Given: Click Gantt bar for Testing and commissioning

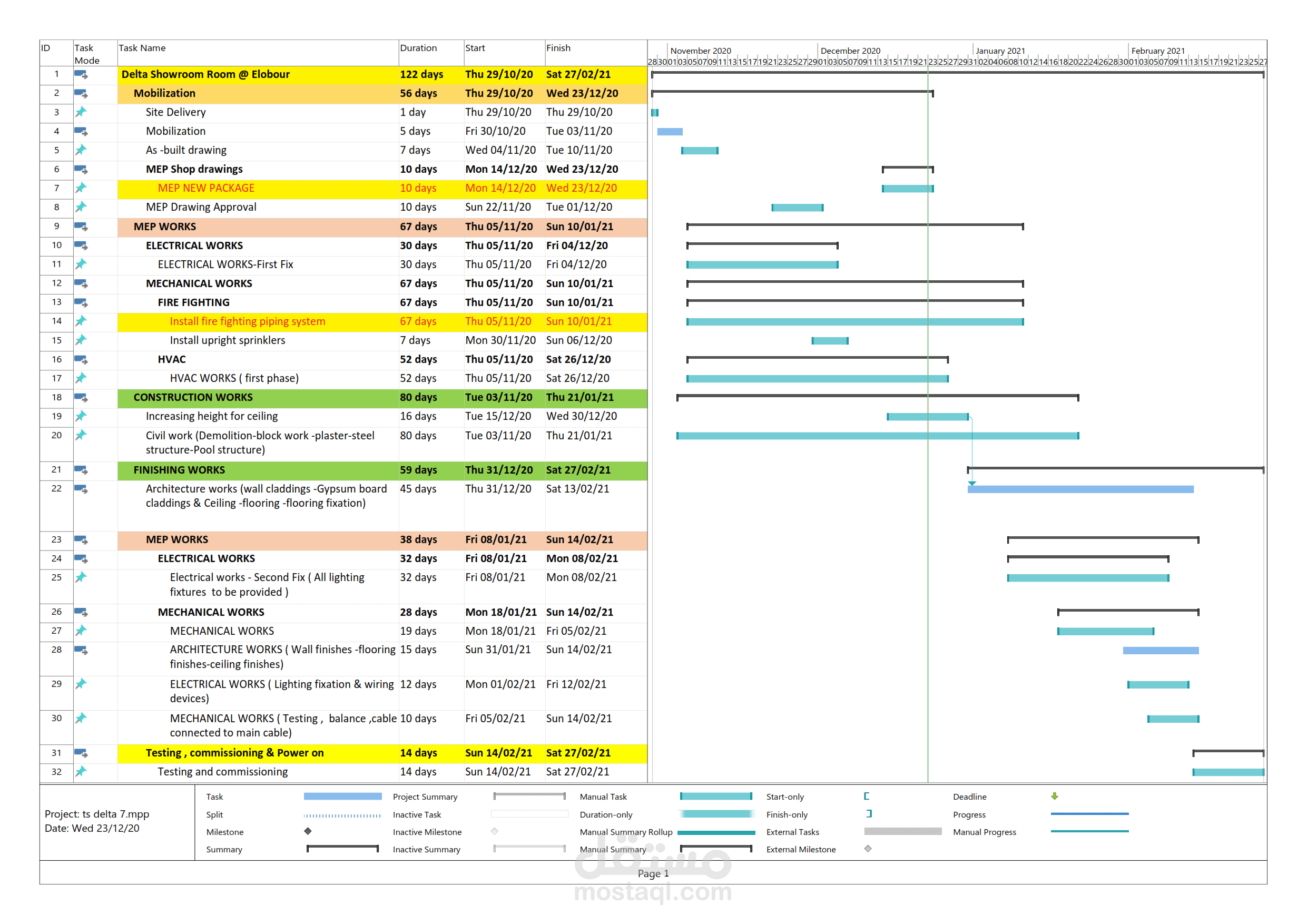Looking at the screenshot, I should coord(1228,772).
